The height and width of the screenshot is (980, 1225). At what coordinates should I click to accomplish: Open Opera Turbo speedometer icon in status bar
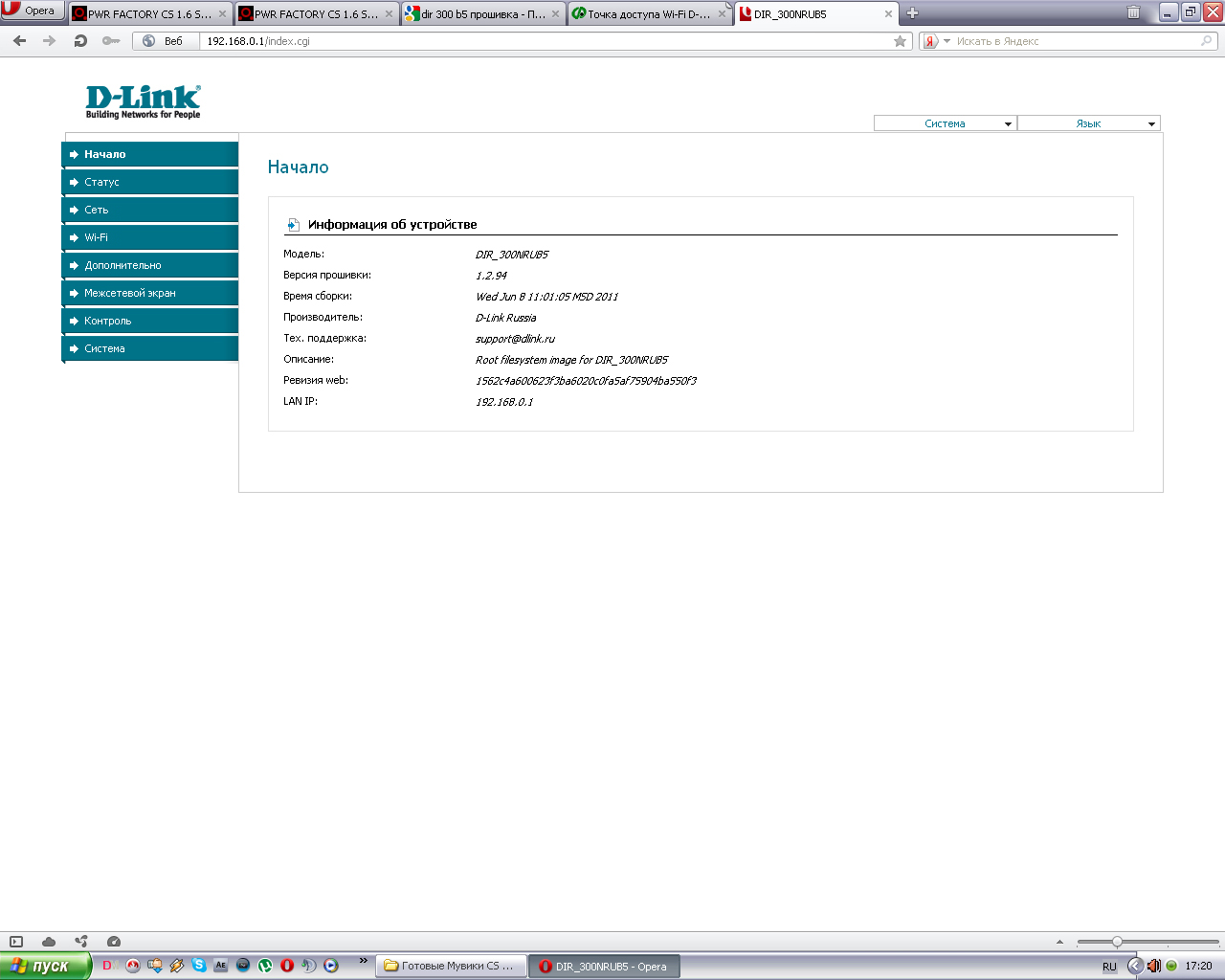click(114, 942)
